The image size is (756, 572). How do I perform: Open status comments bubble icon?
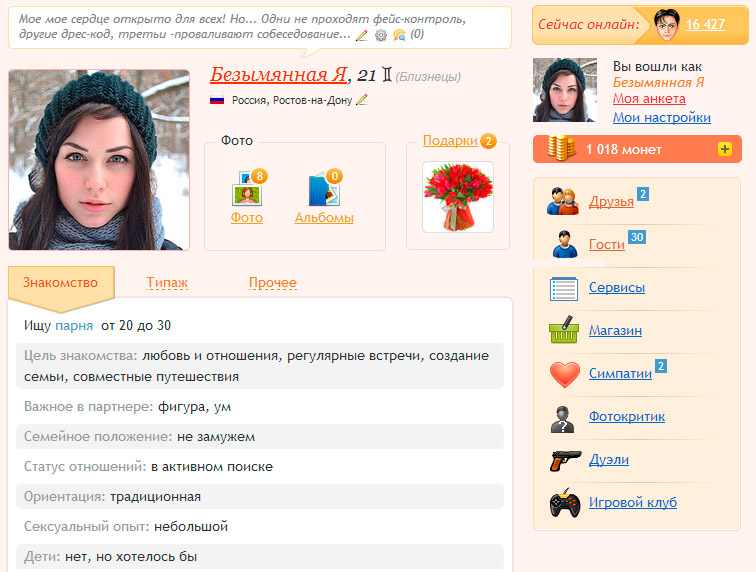point(399,35)
